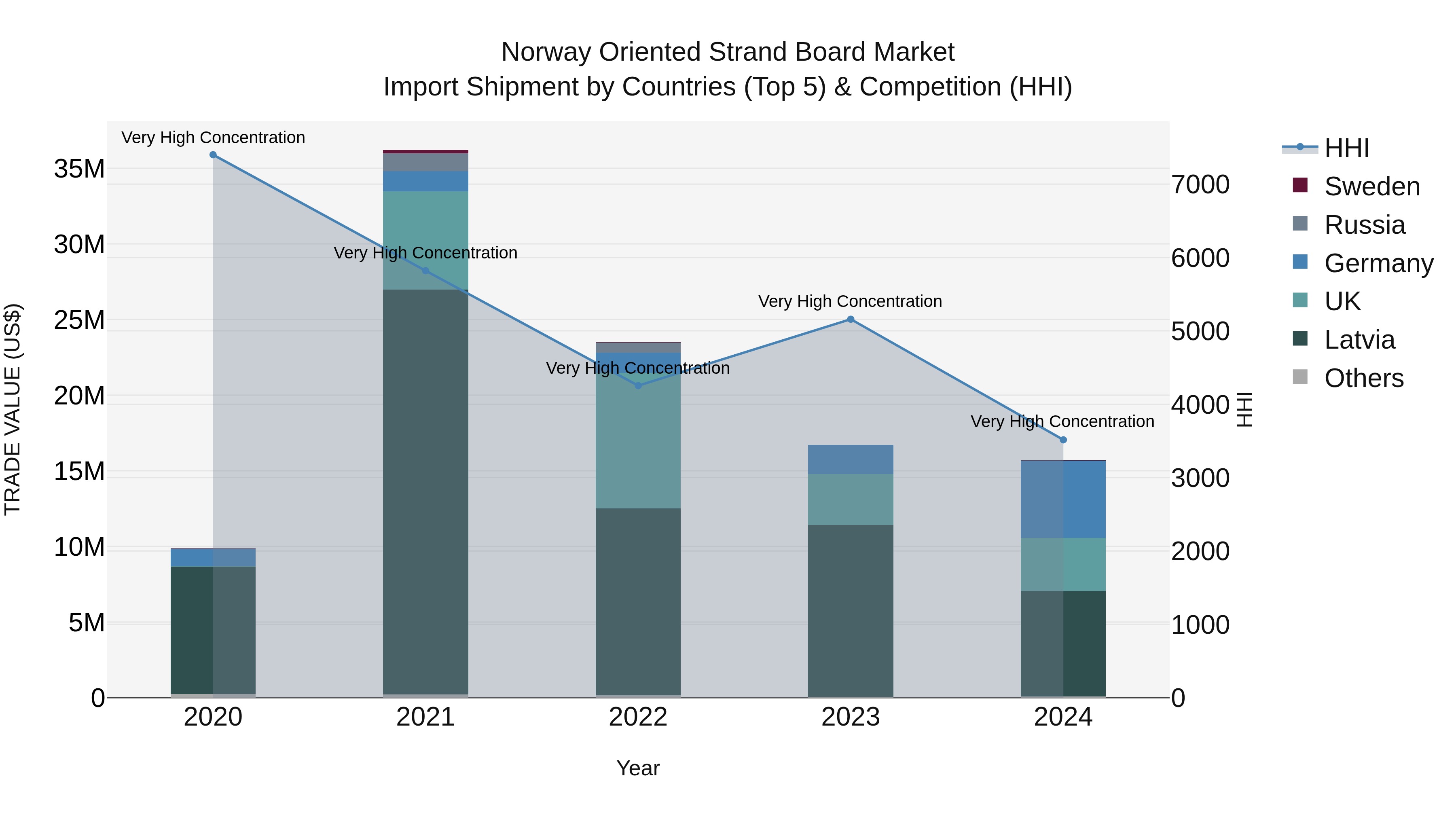This screenshot has width=1456, height=819.
Task: Click the 2022 x-axis label
Action: 638,717
